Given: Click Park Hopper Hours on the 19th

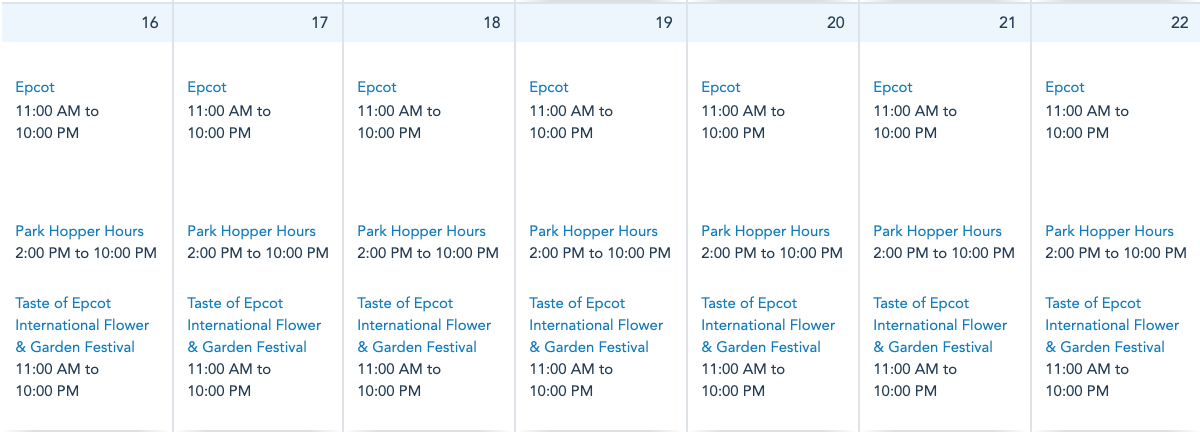Looking at the screenshot, I should point(594,231).
